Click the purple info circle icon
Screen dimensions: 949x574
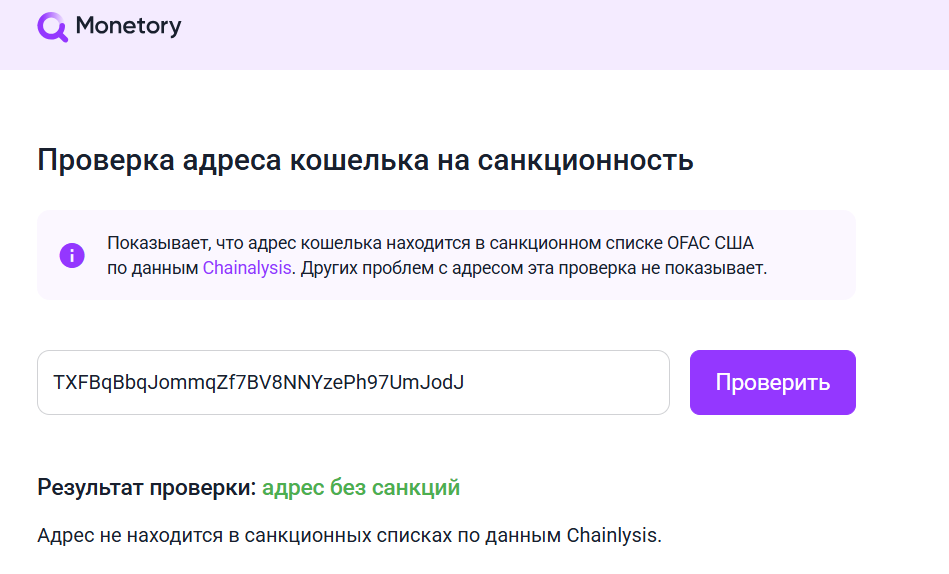(x=72, y=255)
